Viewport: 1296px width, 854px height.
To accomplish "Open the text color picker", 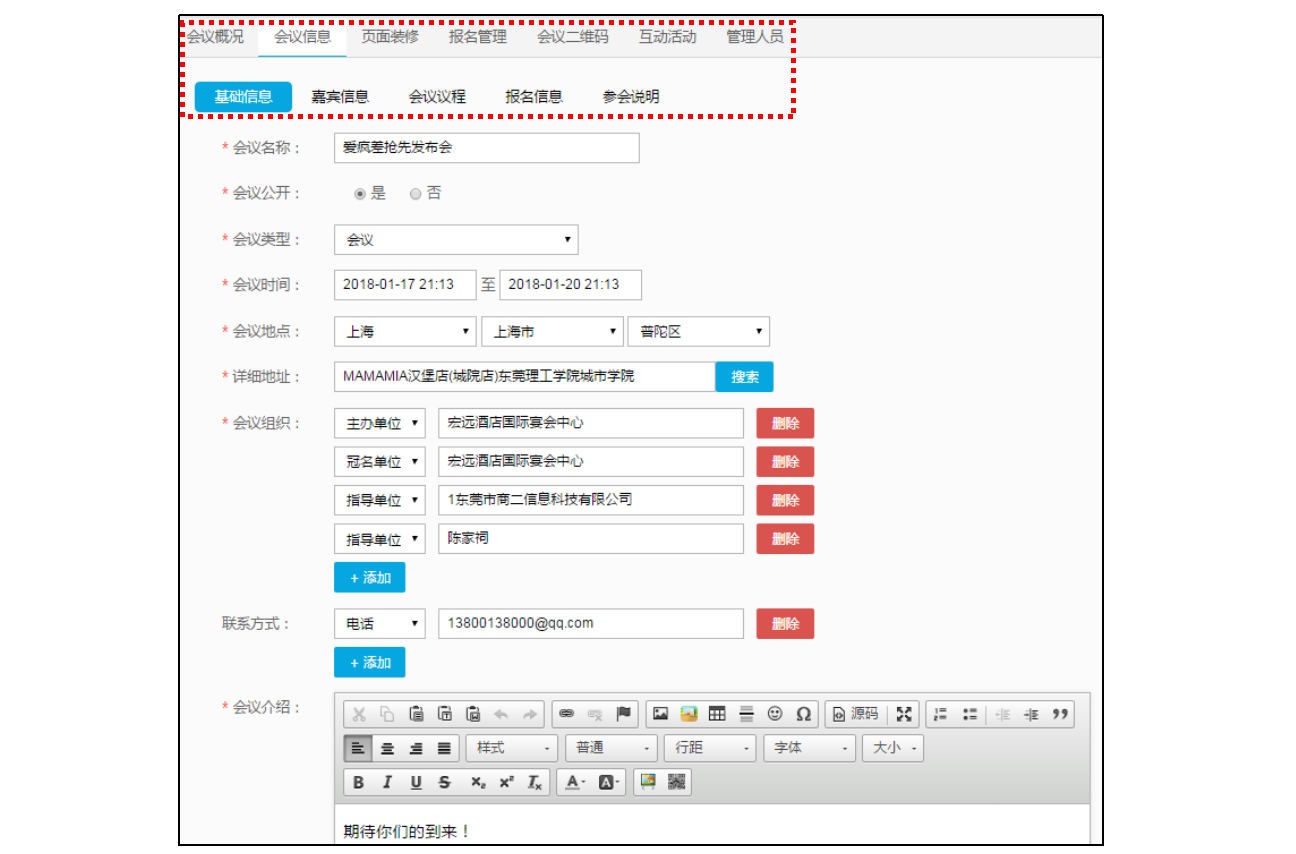I will [x=577, y=782].
